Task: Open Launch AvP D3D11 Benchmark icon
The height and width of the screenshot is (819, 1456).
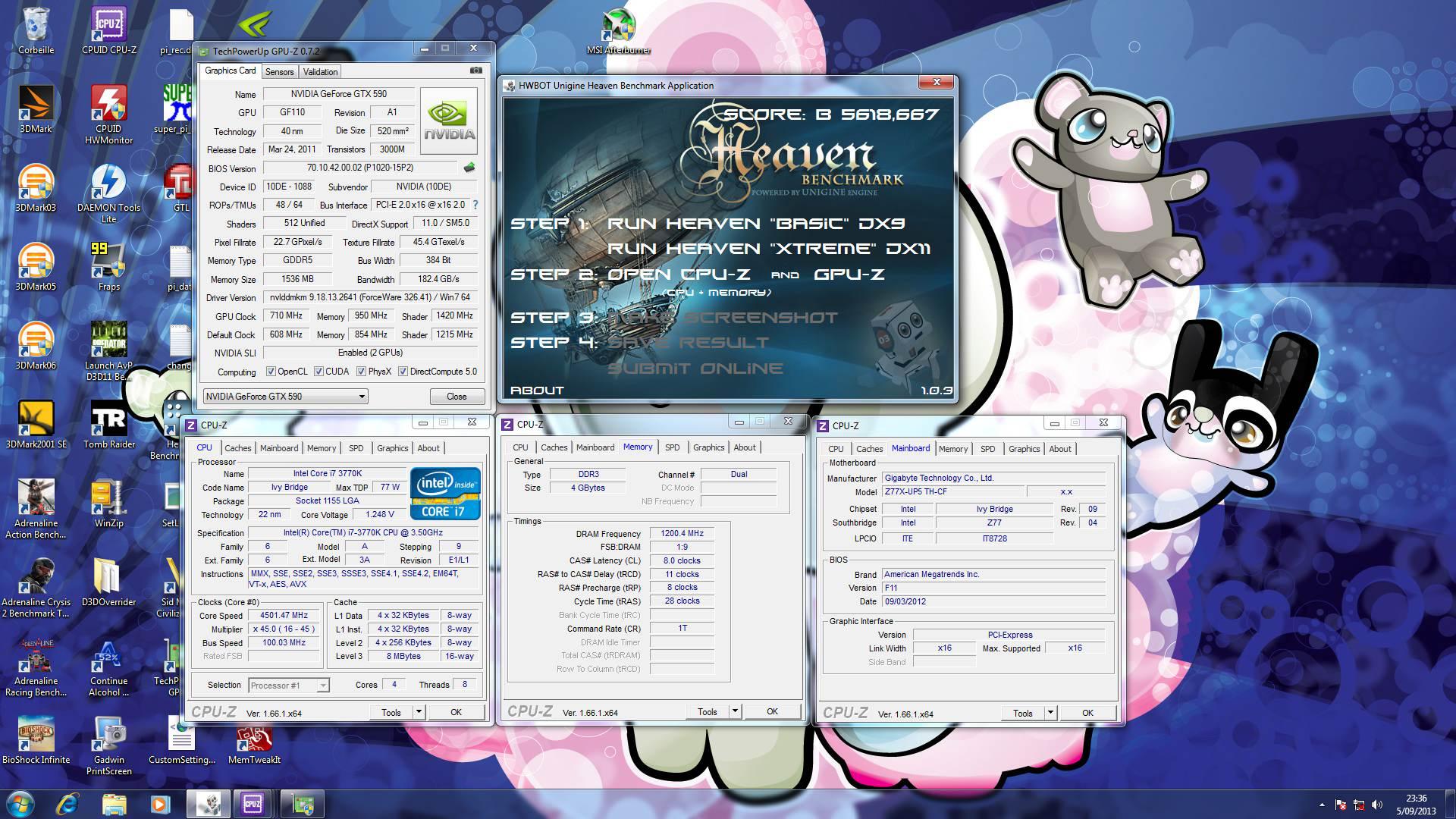Action: pyautogui.click(x=109, y=351)
